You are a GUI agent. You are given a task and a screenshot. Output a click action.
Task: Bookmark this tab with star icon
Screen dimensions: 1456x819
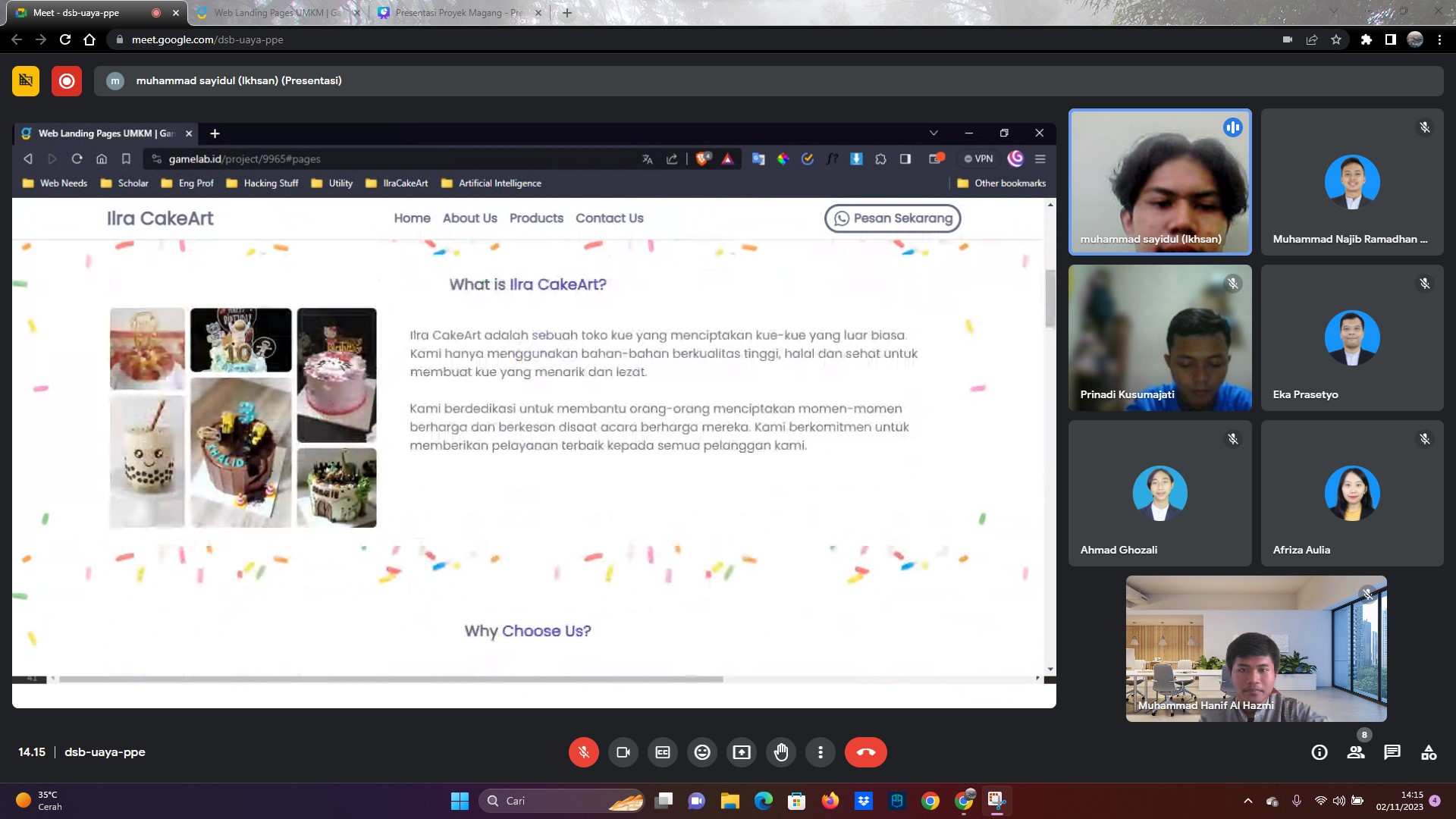pyautogui.click(x=1336, y=39)
